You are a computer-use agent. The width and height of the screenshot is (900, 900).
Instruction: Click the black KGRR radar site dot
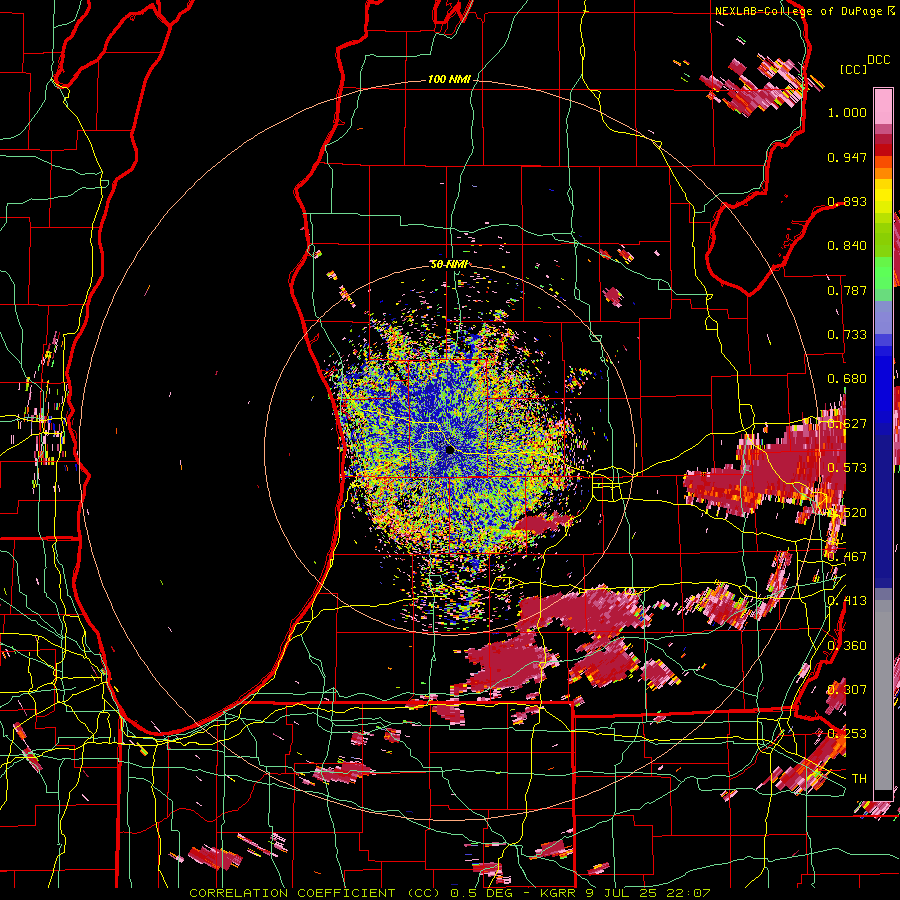pos(450,450)
